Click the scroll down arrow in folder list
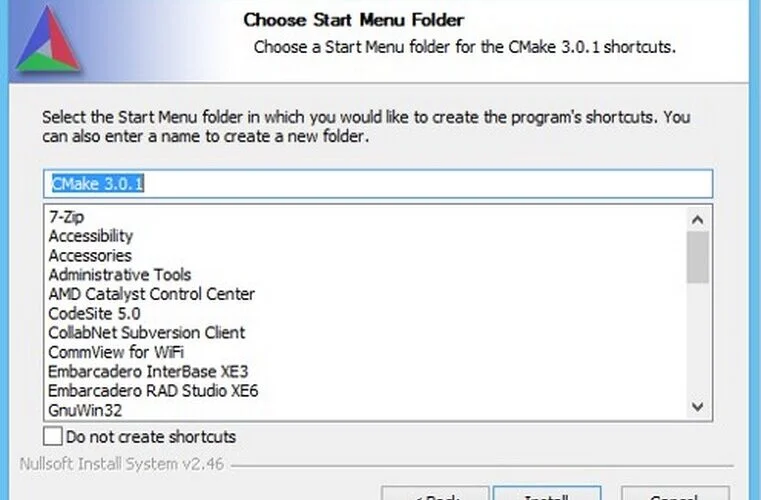761x500 pixels. pyautogui.click(x=697, y=406)
